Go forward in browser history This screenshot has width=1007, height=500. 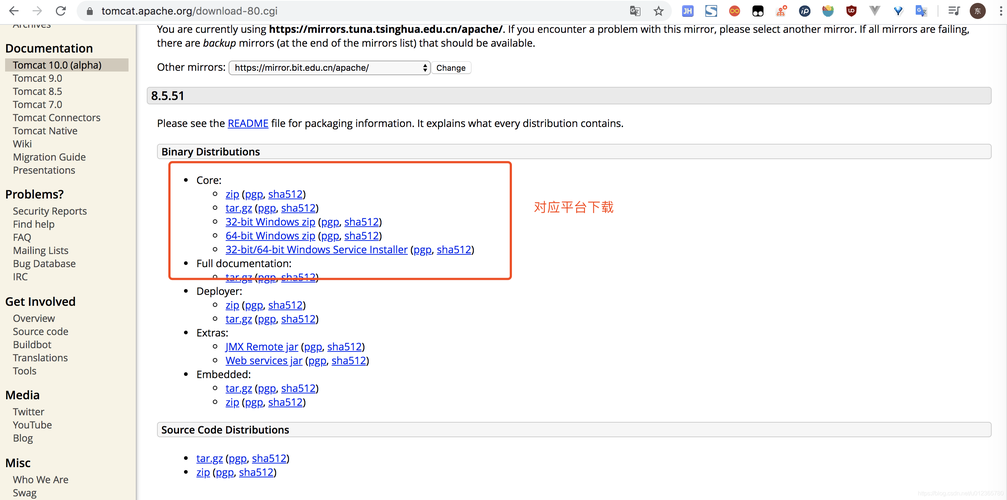coord(37,11)
